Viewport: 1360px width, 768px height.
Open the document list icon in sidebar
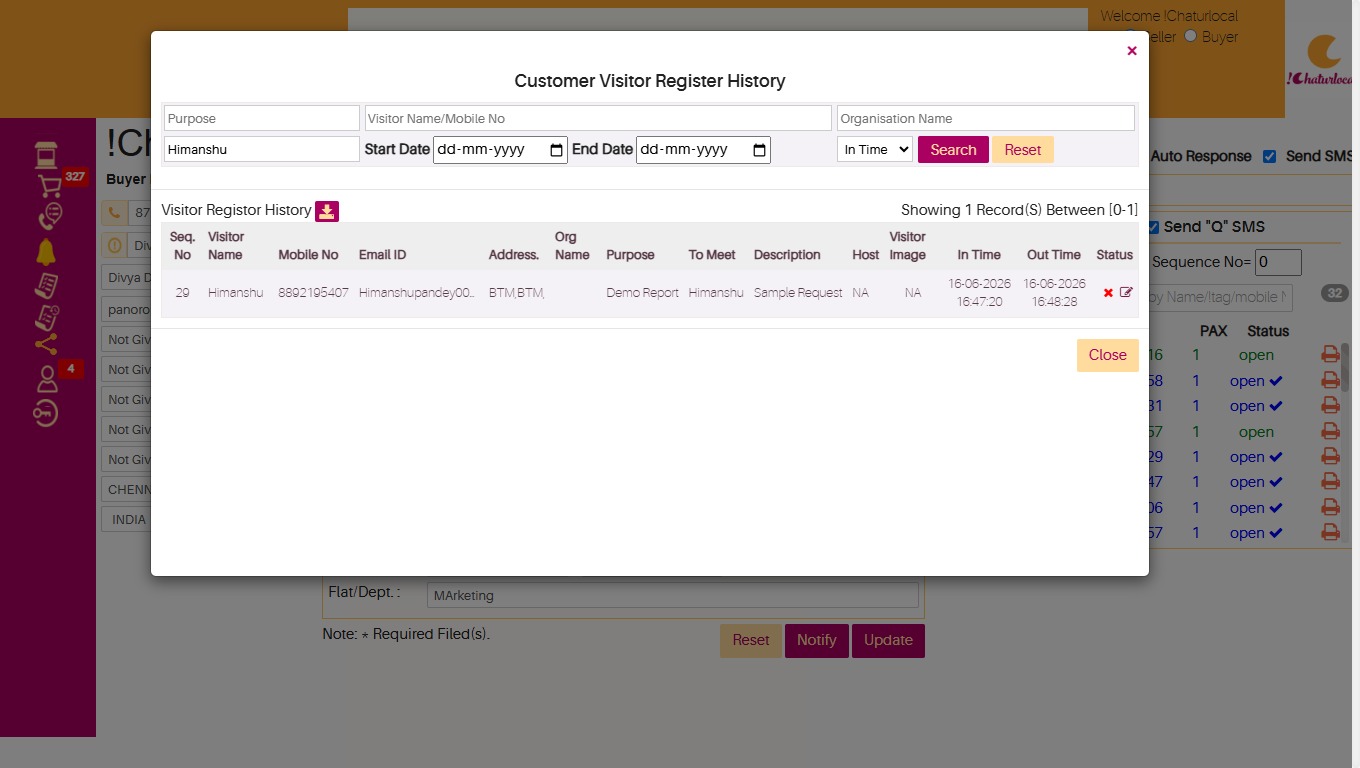pyautogui.click(x=46, y=285)
